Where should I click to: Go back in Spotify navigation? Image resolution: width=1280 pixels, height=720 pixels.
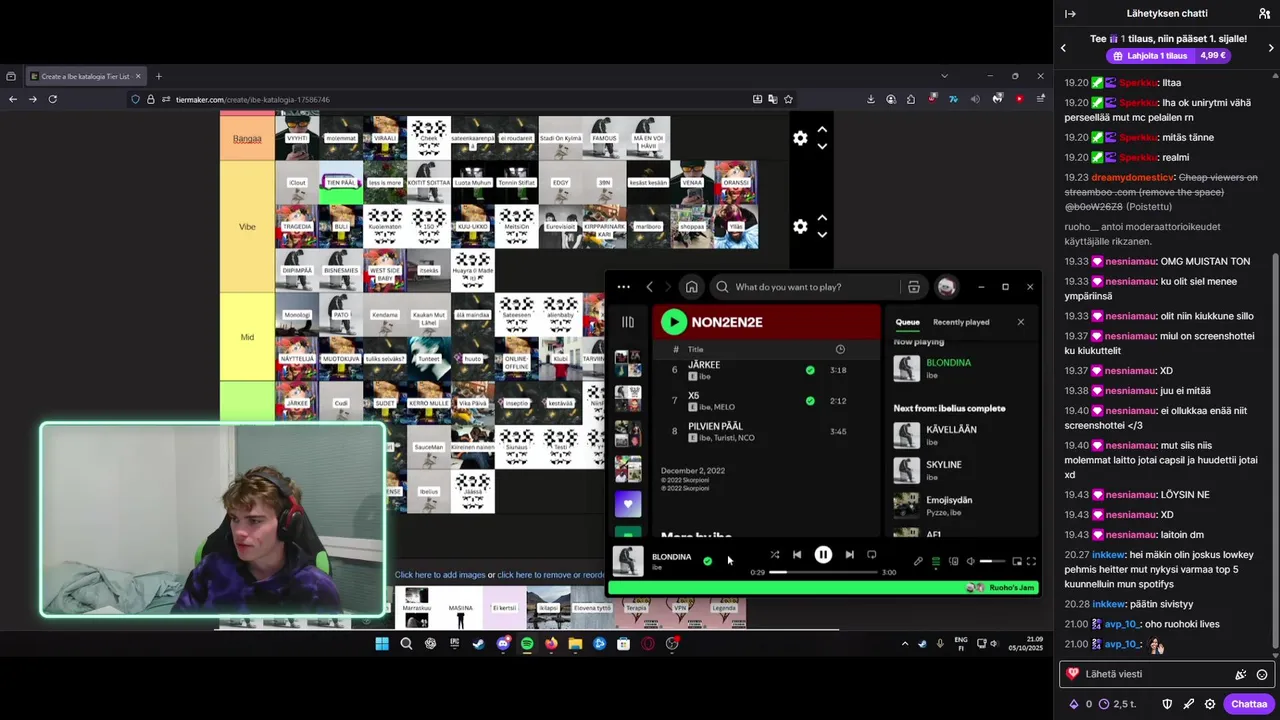(649, 287)
